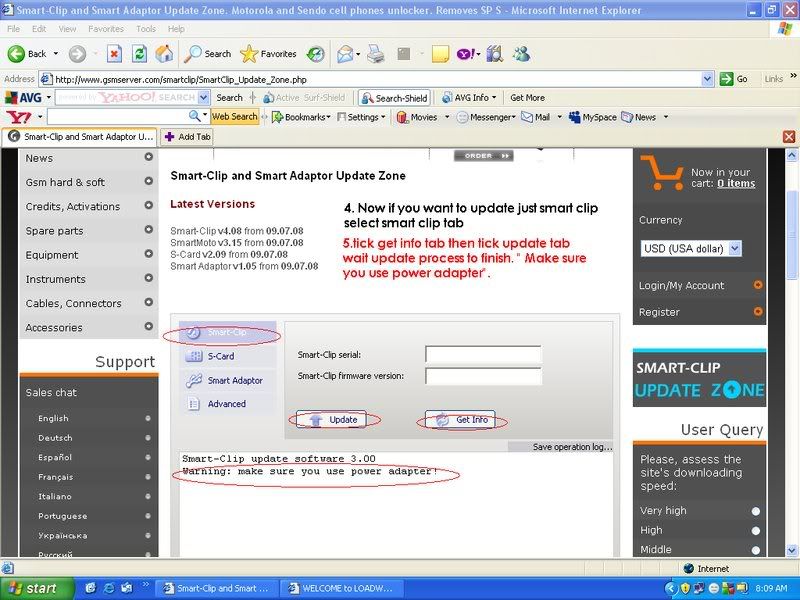The height and width of the screenshot is (600, 800).
Task: Click Save operation log link
Action: point(572,447)
